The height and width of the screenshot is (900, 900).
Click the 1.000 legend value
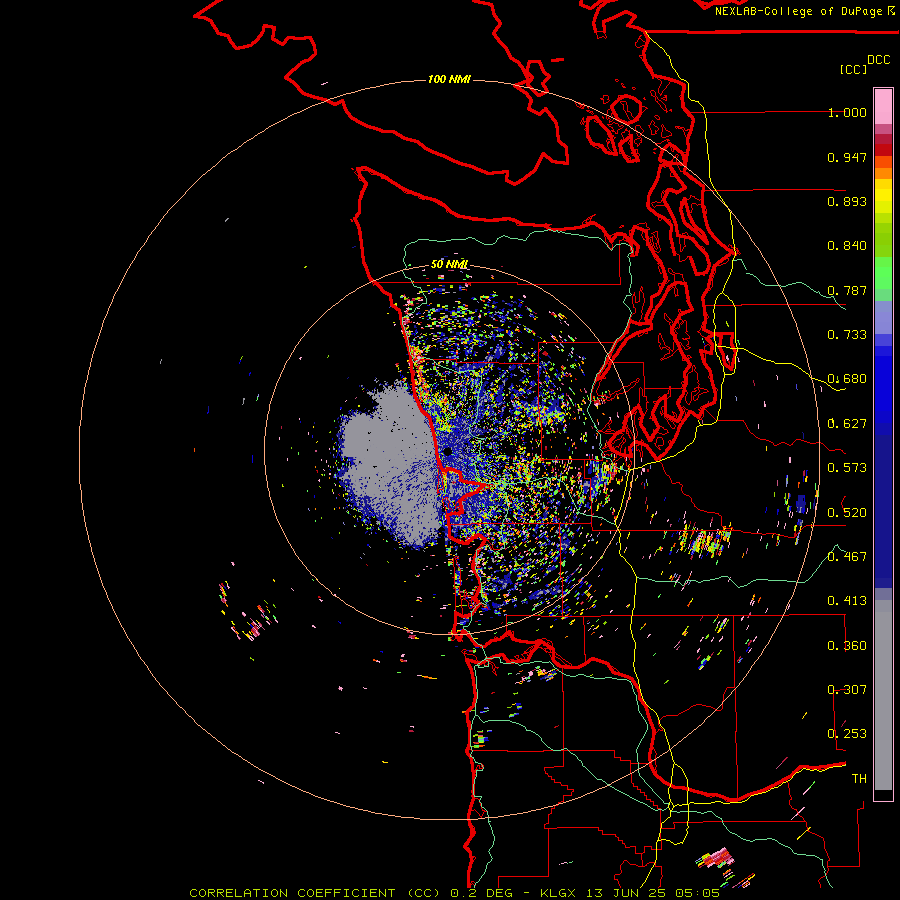coord(847,112)
